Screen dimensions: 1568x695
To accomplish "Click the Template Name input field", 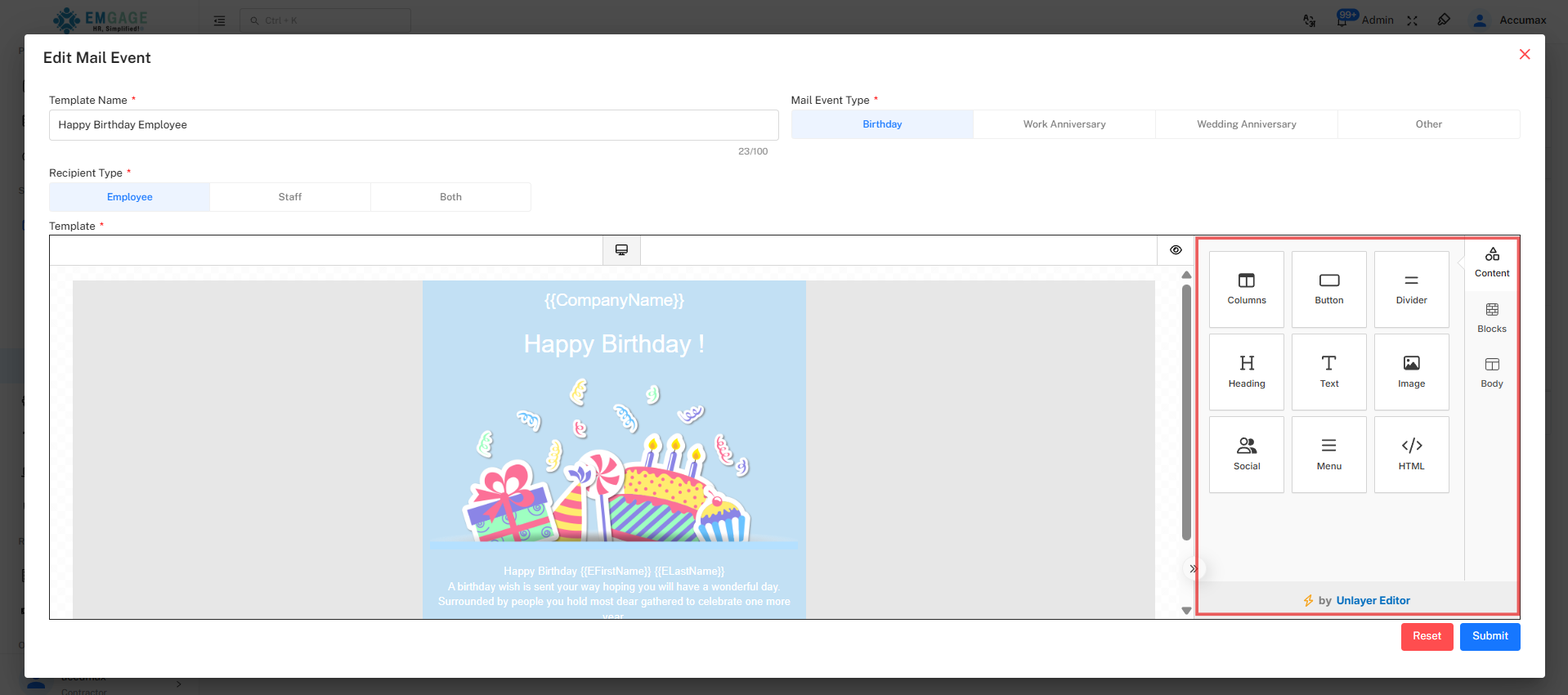I will [413, 125].
